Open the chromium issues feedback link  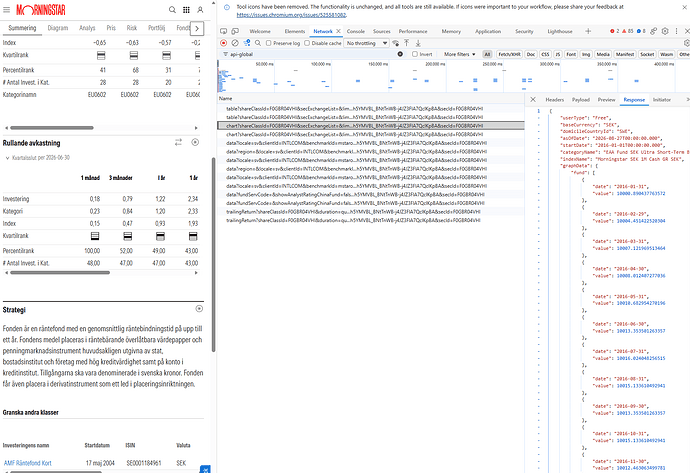pos(291,15)
